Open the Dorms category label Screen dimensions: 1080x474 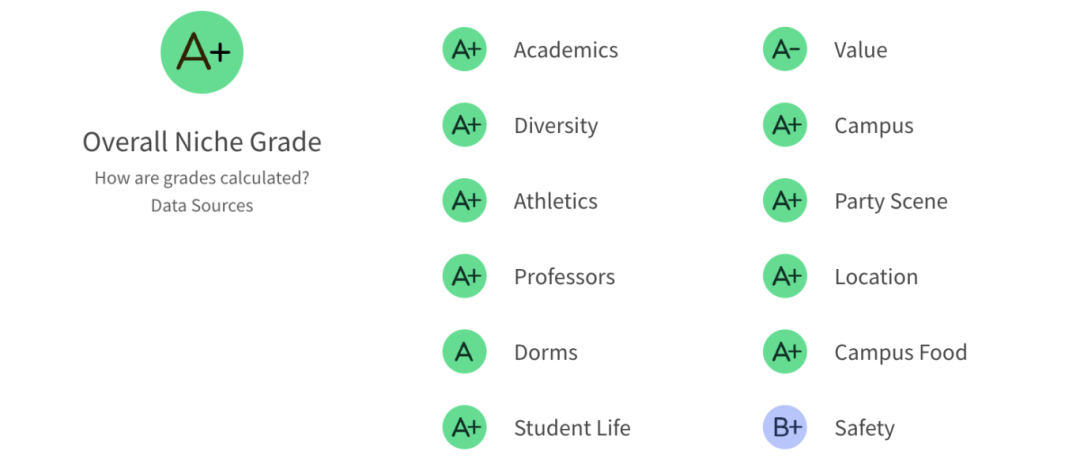coord(546,353)
